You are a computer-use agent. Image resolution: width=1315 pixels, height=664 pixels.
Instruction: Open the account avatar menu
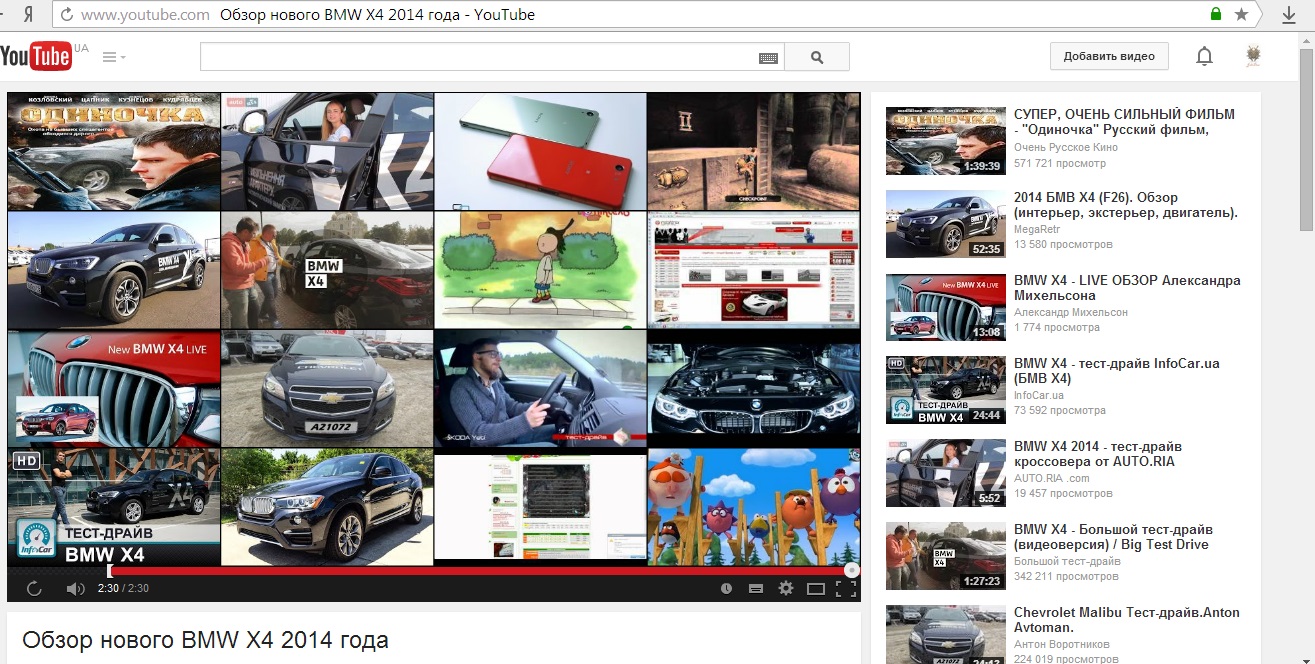[x=1253, y=56]
